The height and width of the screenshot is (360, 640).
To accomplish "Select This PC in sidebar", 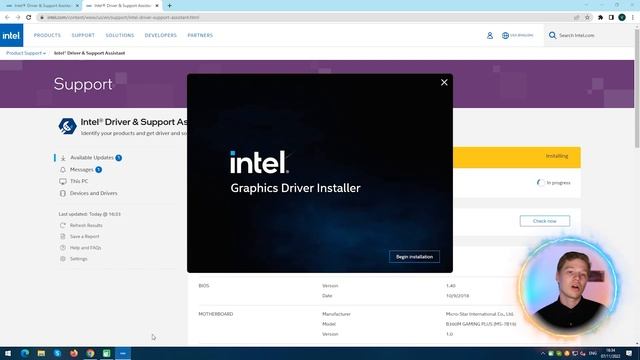I will coord(79,181).
